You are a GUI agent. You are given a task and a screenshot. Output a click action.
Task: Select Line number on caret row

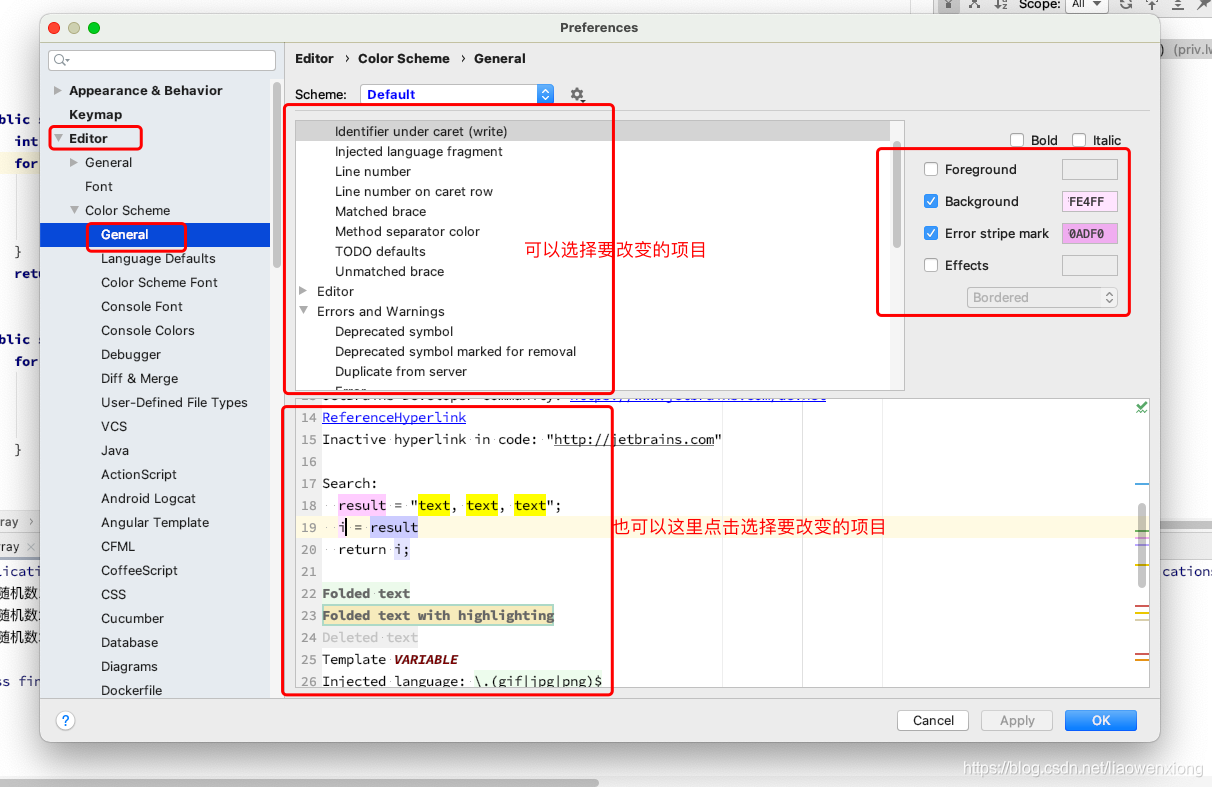tap(414, 191)
